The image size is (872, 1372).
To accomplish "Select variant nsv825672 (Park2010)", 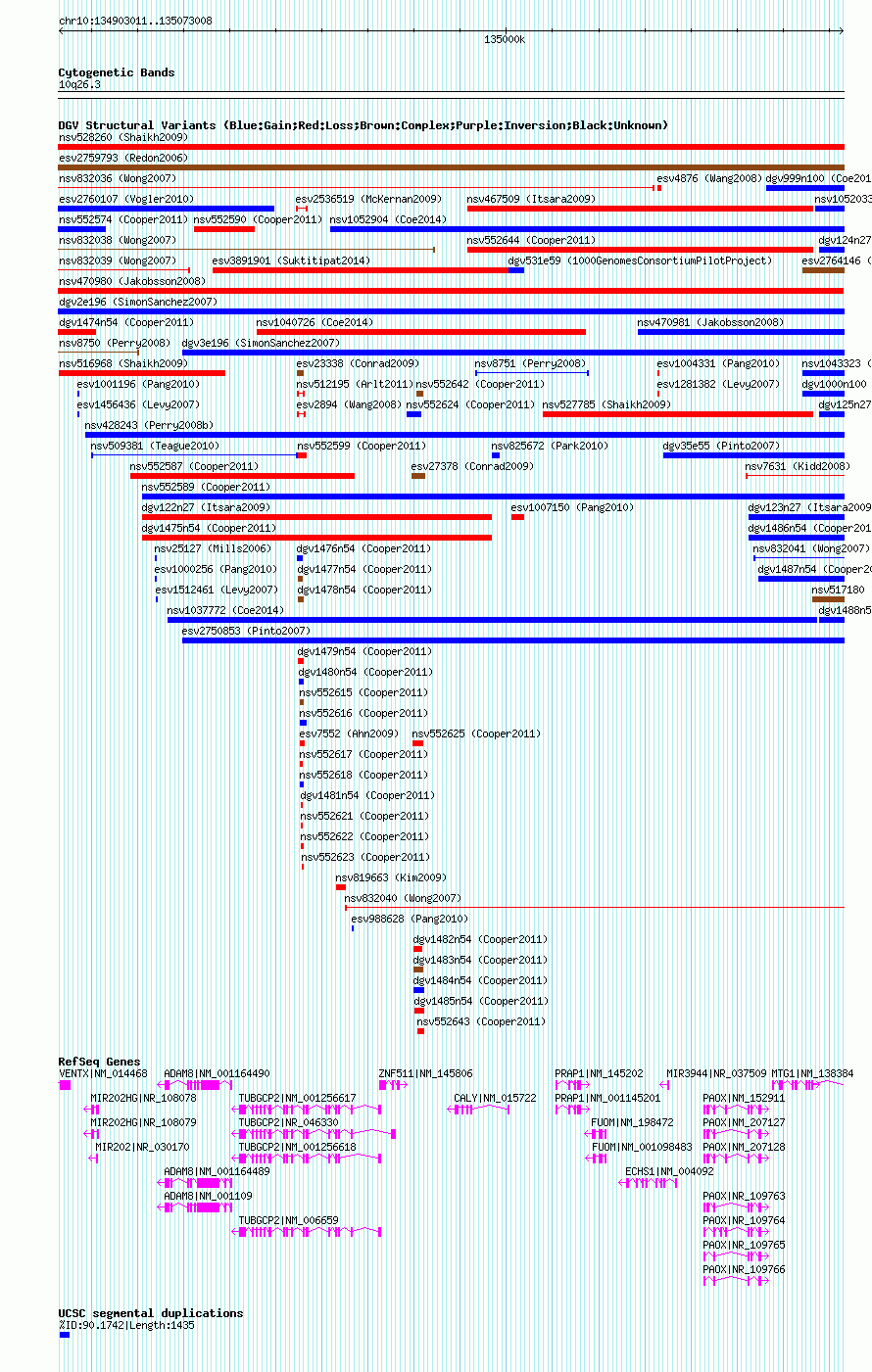I will click(x=496, y=455).
